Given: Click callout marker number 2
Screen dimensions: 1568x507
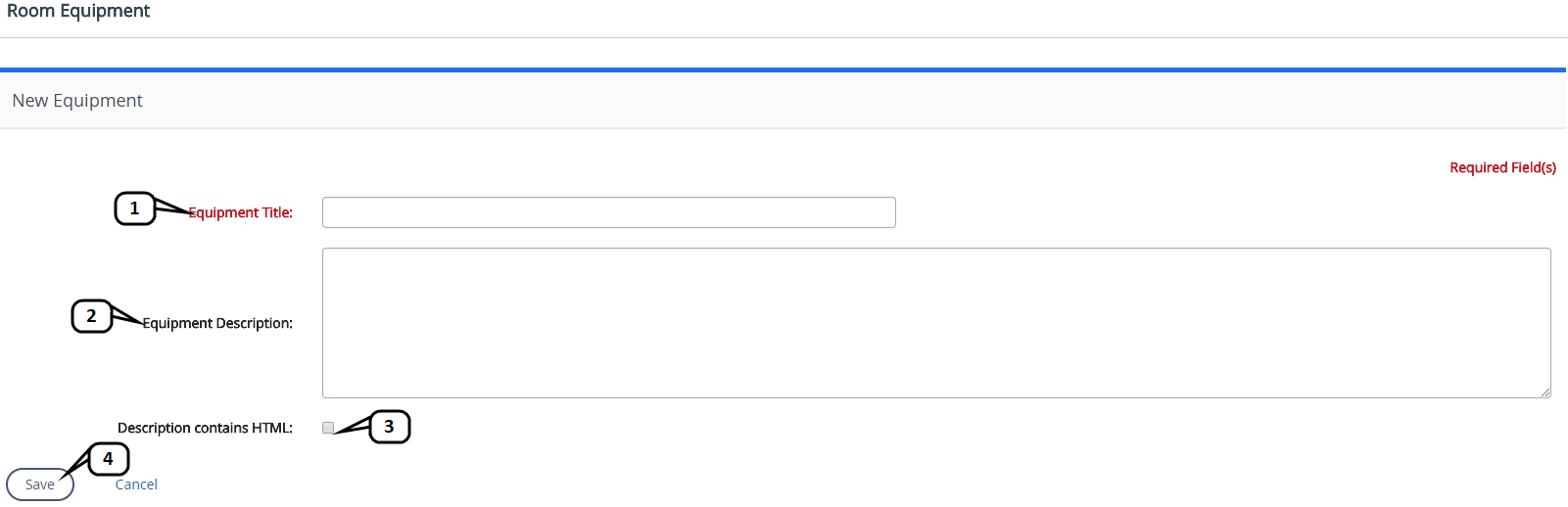Looking at the screenshot, I should [92, 316].
